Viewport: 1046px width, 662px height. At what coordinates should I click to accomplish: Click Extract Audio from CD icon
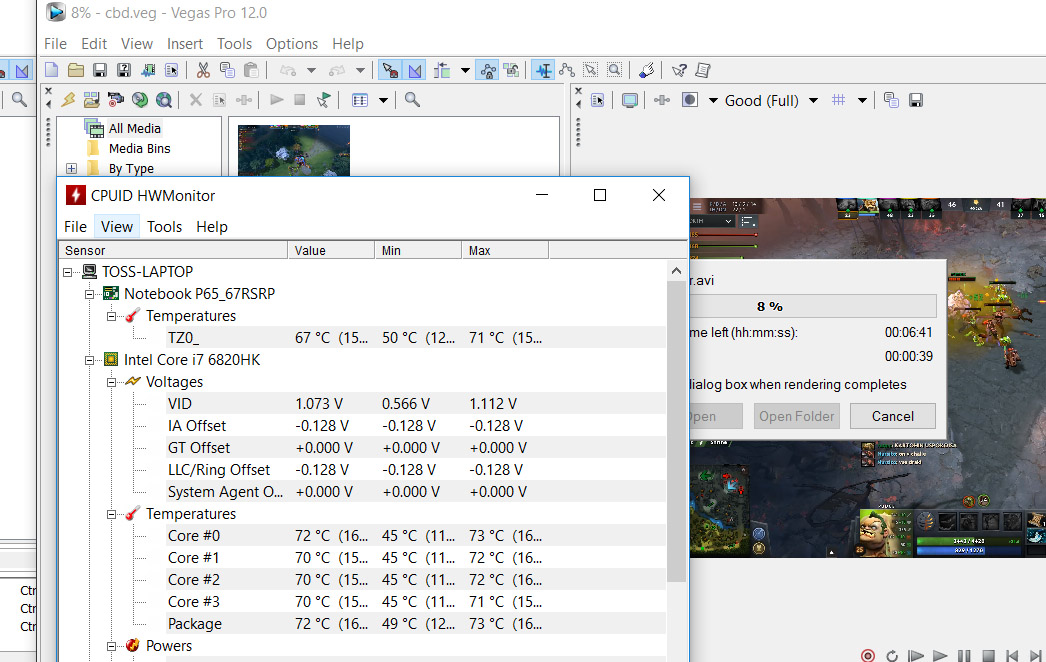pyautogui.click(x=139, y=100)
